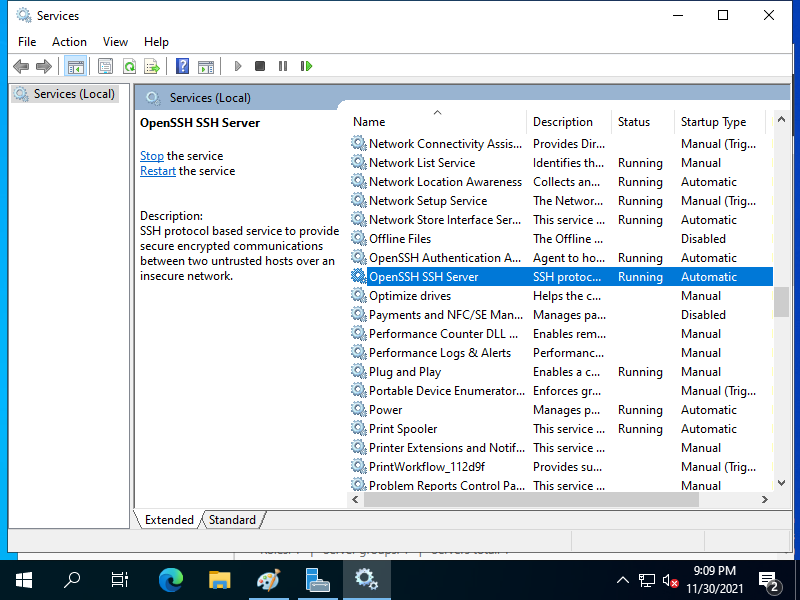This screenshot has height=600, width=800.
Task: Pause the service using the pause toolbar icon
Action: (283, 66)
